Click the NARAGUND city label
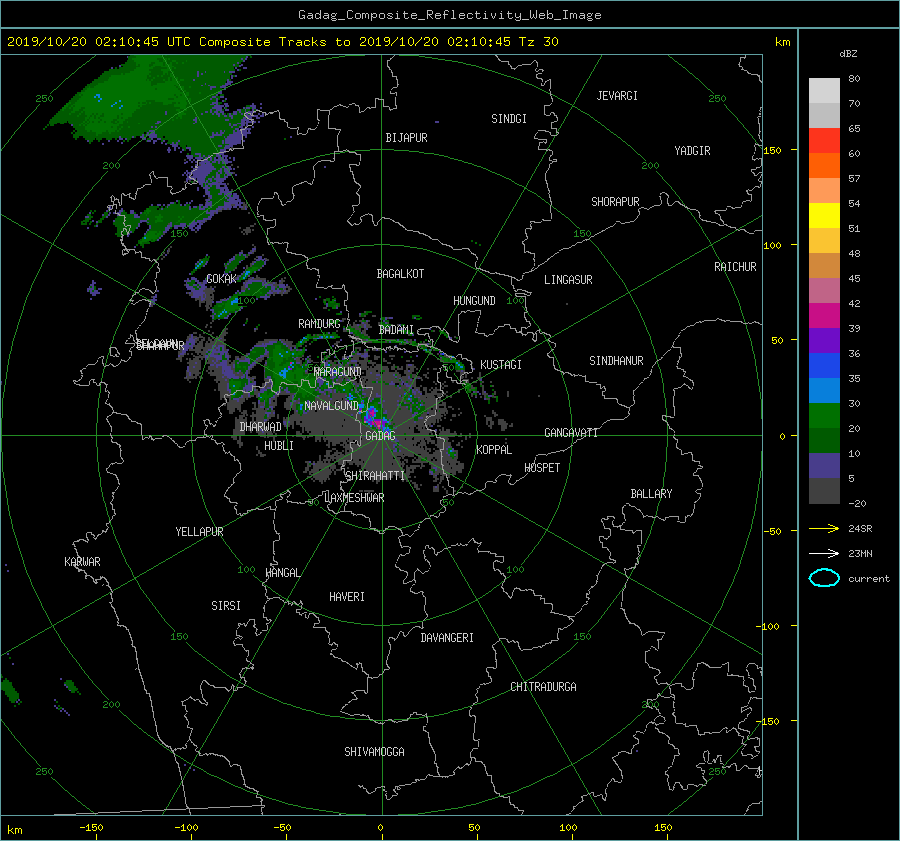900x841 pixels. pos(338,372)
